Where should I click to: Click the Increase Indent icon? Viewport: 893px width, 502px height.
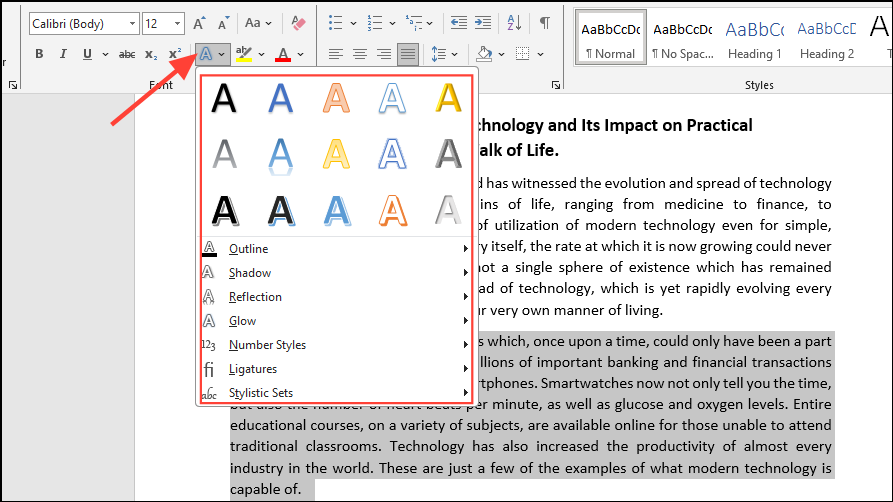[x=483, y=23]
